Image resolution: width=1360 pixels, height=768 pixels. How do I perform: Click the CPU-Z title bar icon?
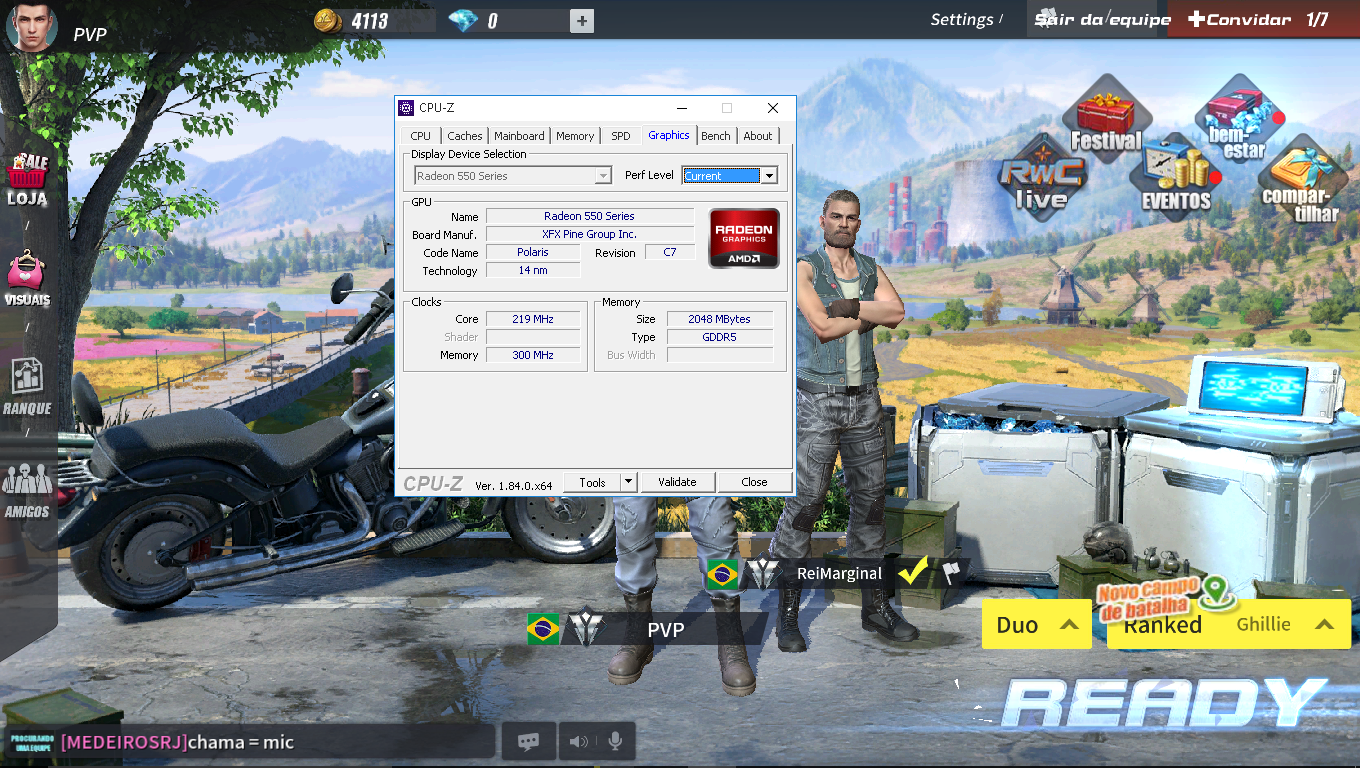[406, 108]
